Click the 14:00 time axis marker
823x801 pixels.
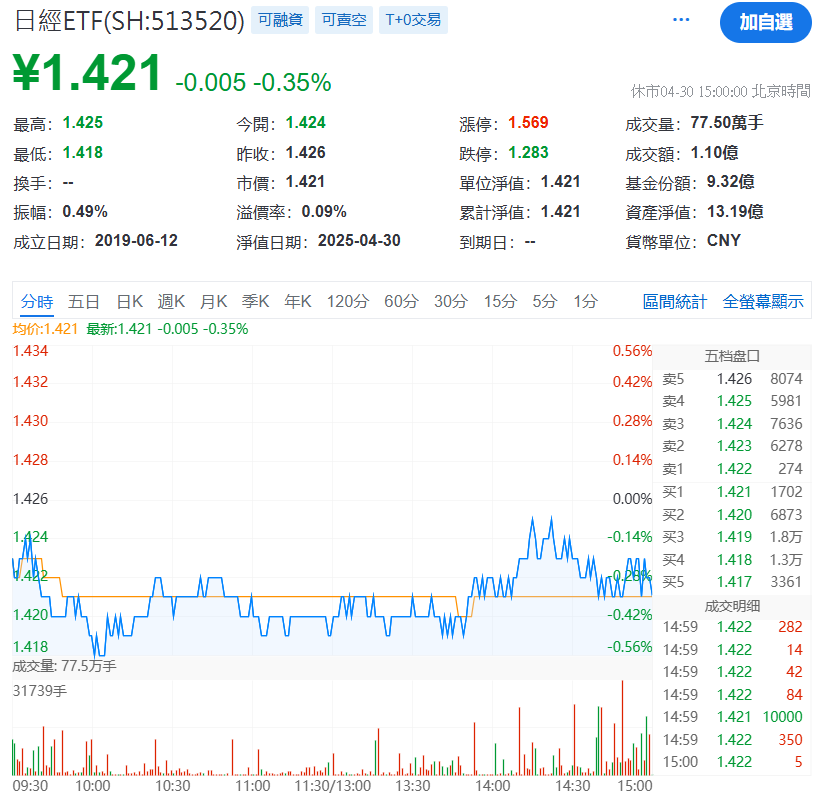(492, 786)
